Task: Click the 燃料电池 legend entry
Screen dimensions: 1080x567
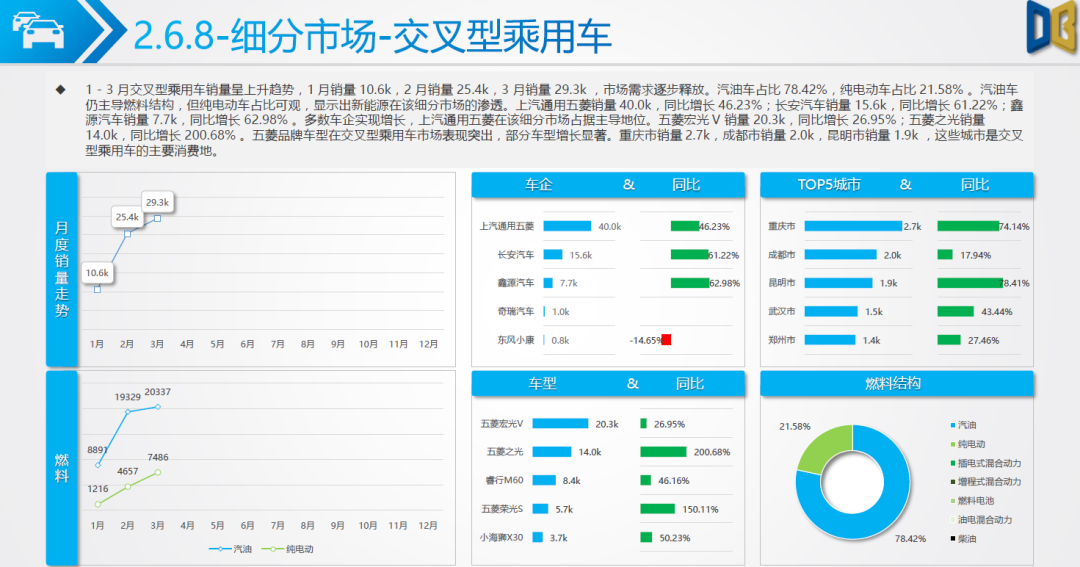Action: pos(973,501)
